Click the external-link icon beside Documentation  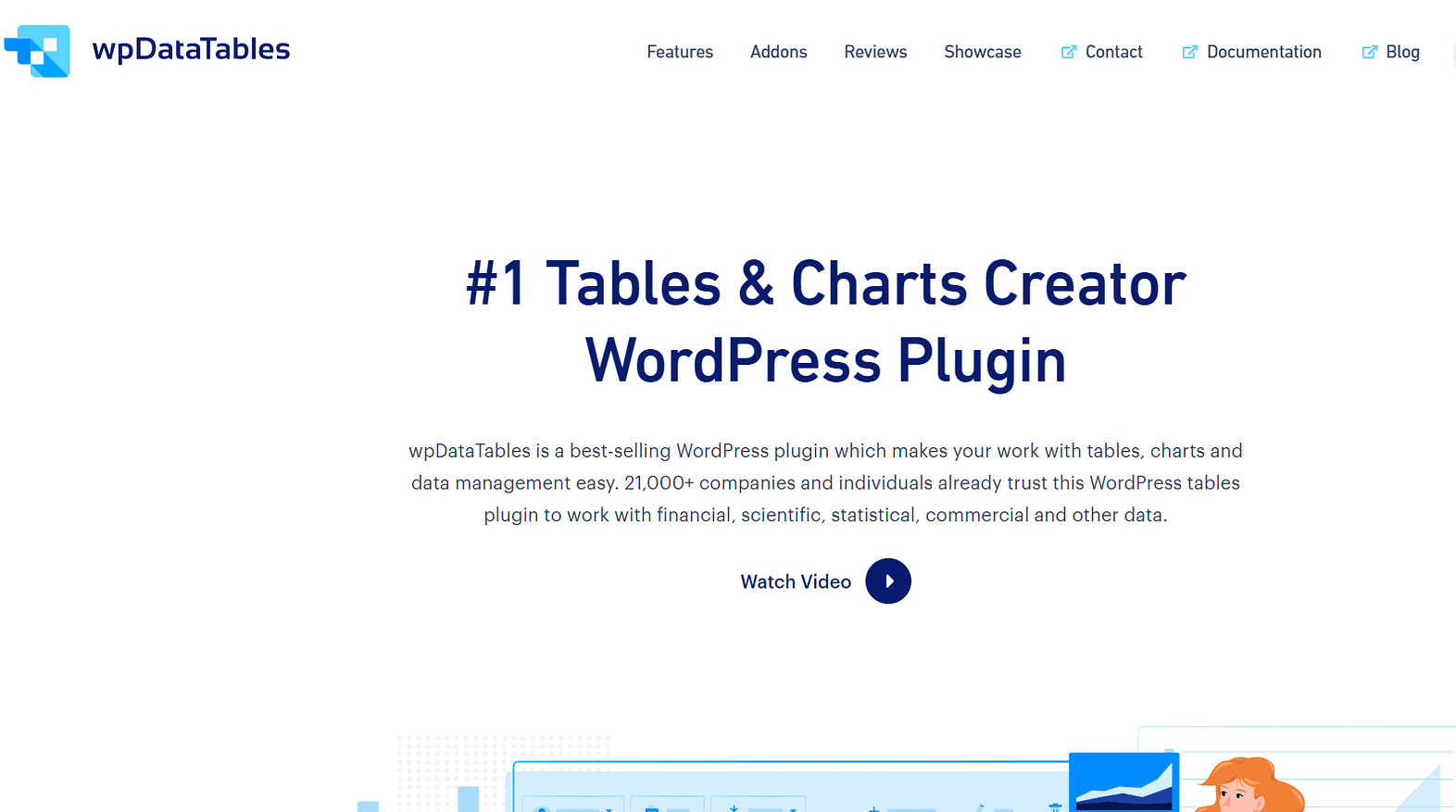coord(1190,52)
